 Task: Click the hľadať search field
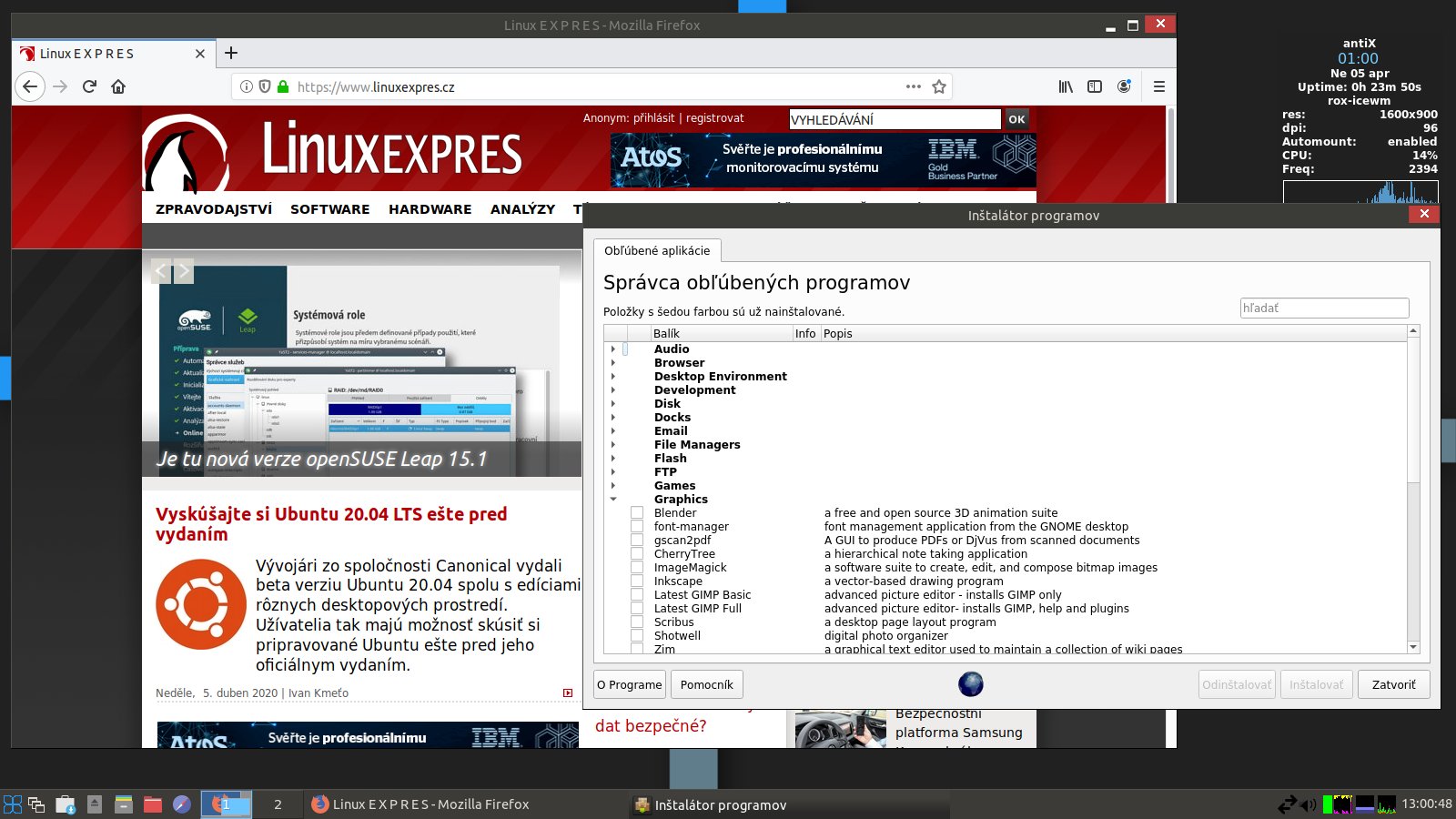point(1325,308)
